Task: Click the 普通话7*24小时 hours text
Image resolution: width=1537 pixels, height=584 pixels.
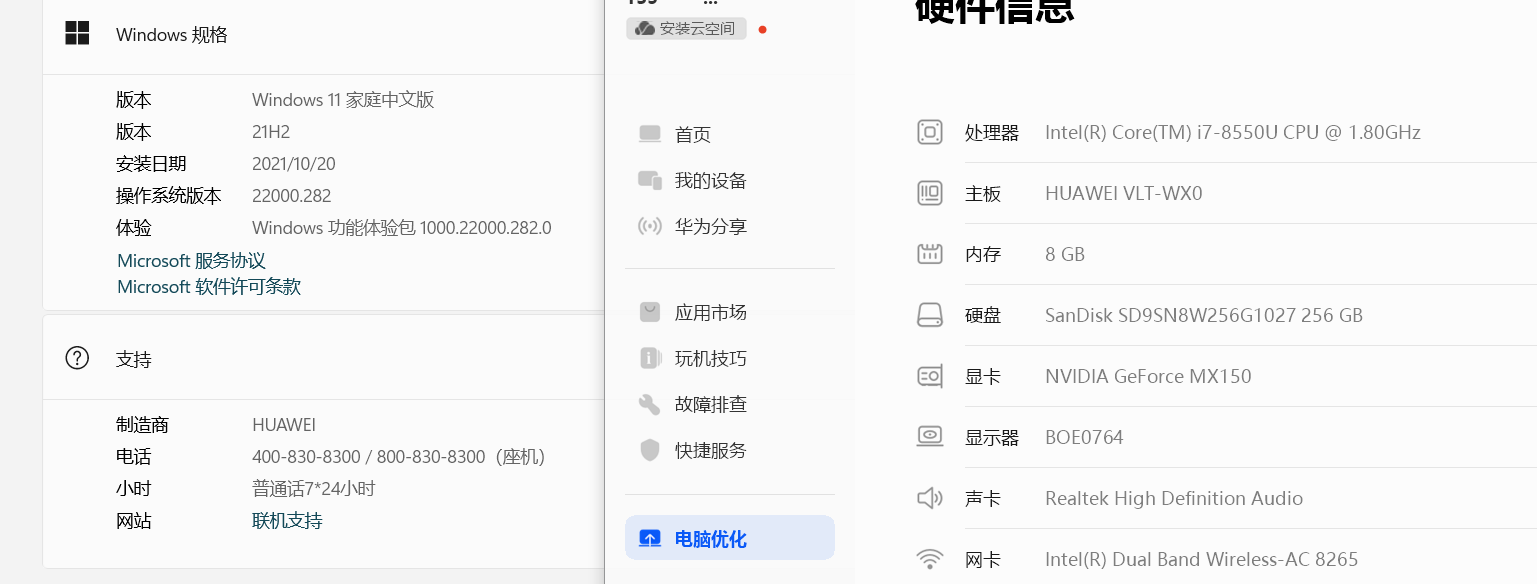Action: click(x=314, y=489)
